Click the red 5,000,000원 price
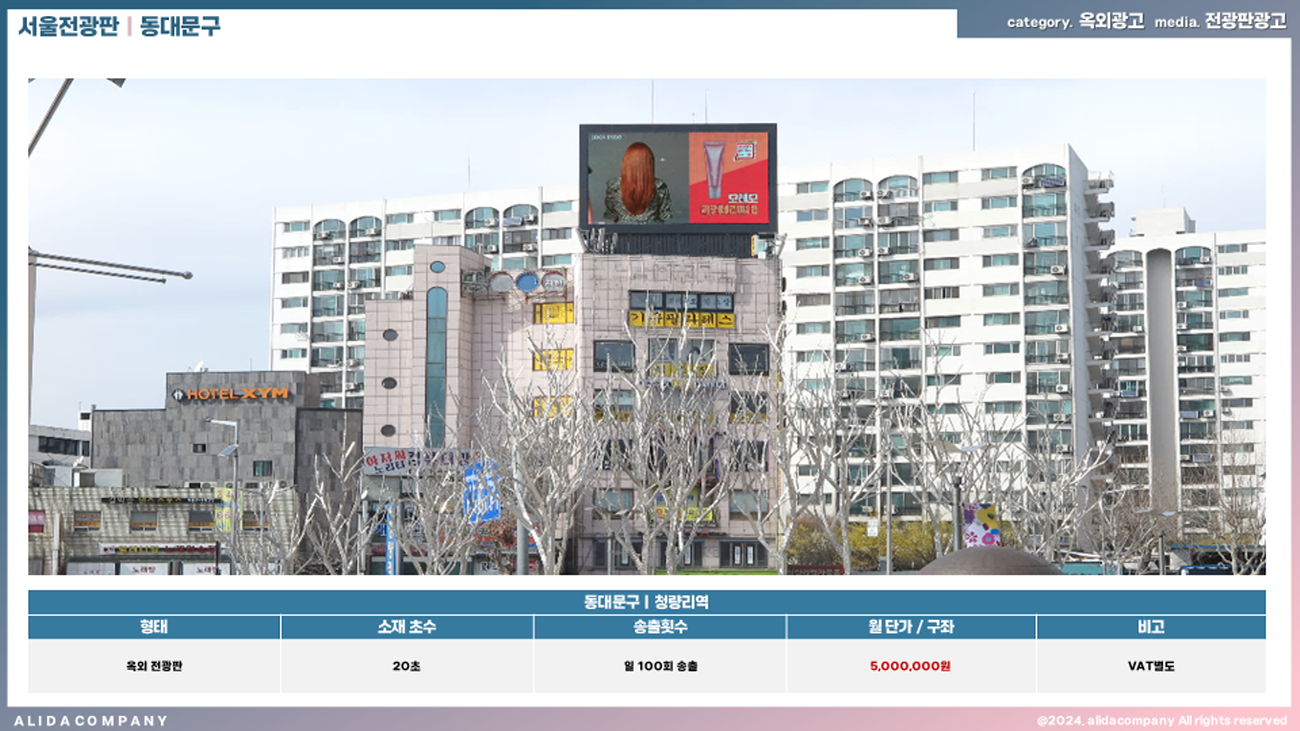Image resolution: width=1300 pixels, height=731 pixels. tap(910, 666)
